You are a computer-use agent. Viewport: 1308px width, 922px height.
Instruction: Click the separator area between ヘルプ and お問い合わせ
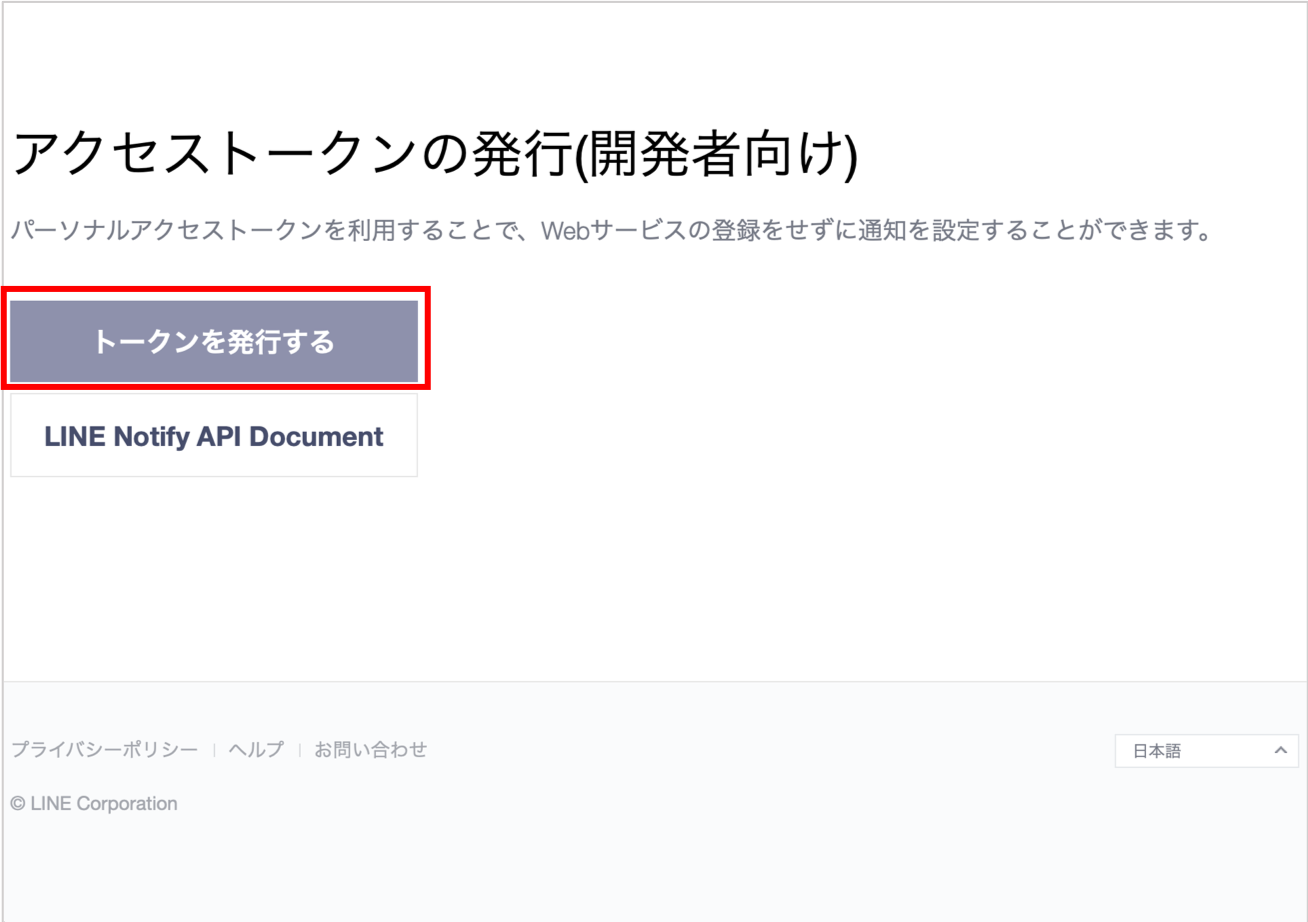[298, 749]
